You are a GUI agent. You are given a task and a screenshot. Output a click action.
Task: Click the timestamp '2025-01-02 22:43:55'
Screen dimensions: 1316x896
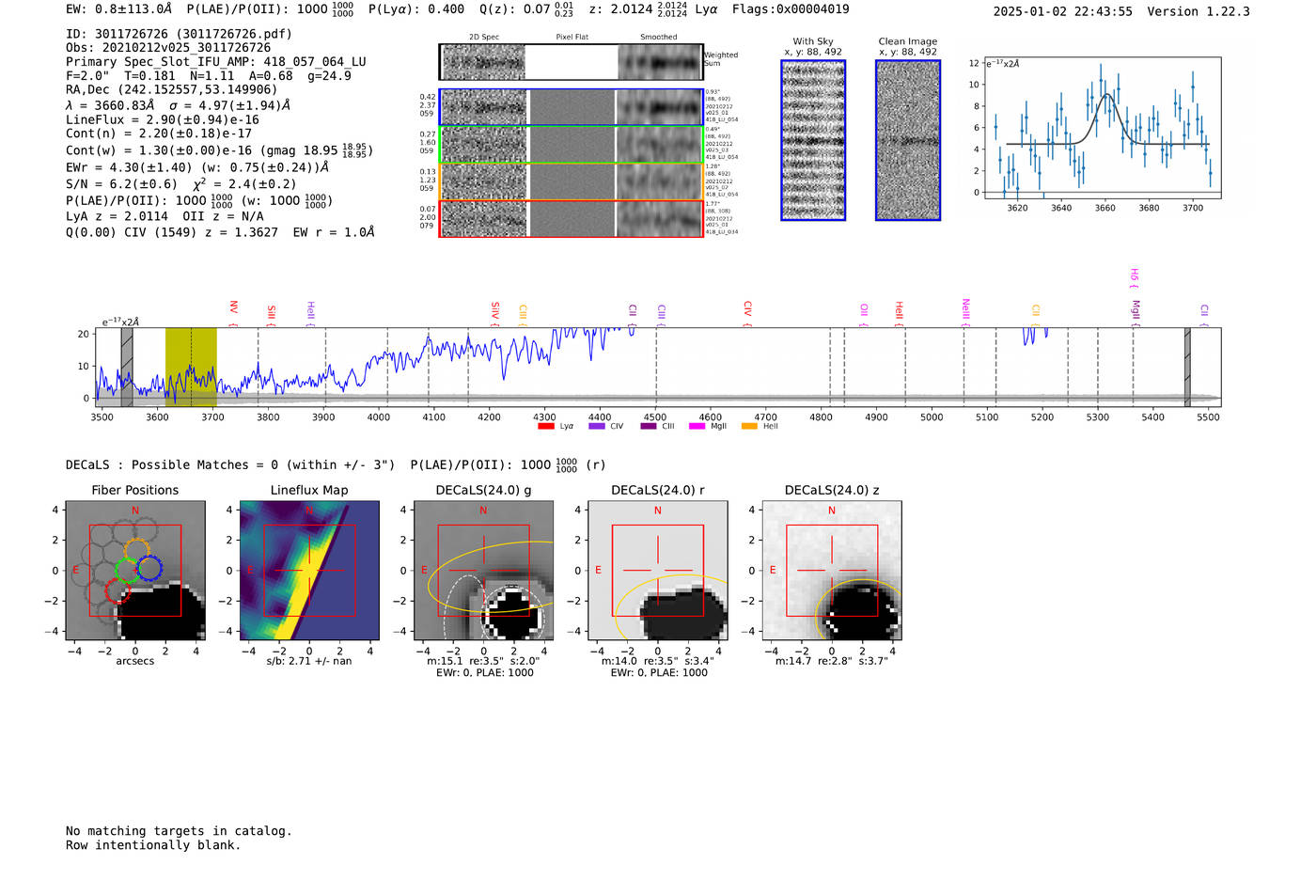point(1063,11)
